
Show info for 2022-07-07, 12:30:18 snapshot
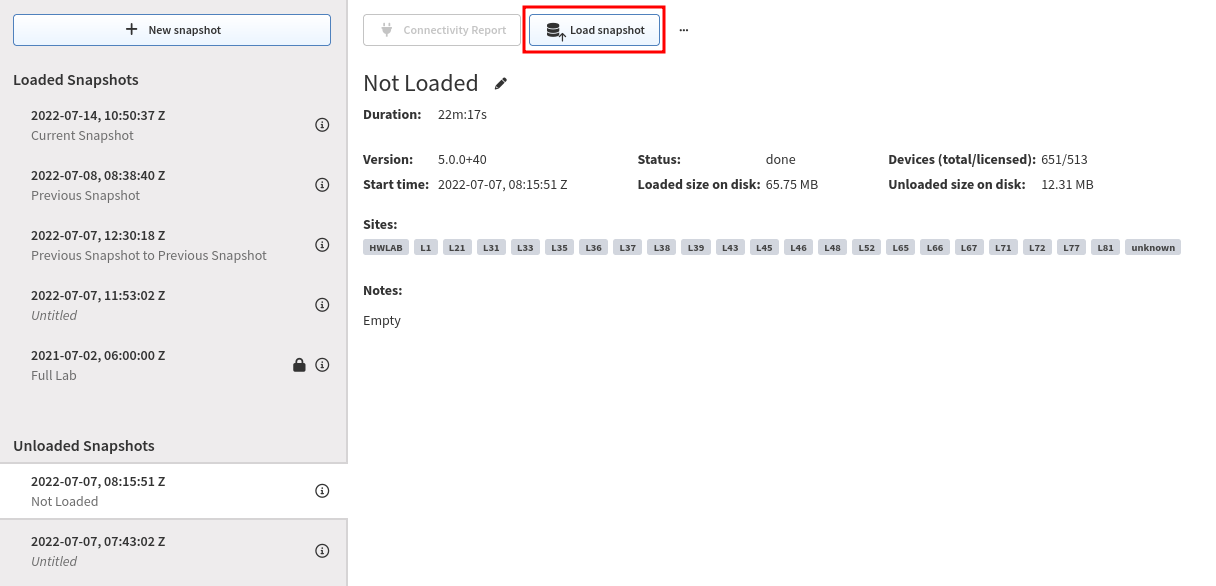pyautogui.click(x=322, y=245)
